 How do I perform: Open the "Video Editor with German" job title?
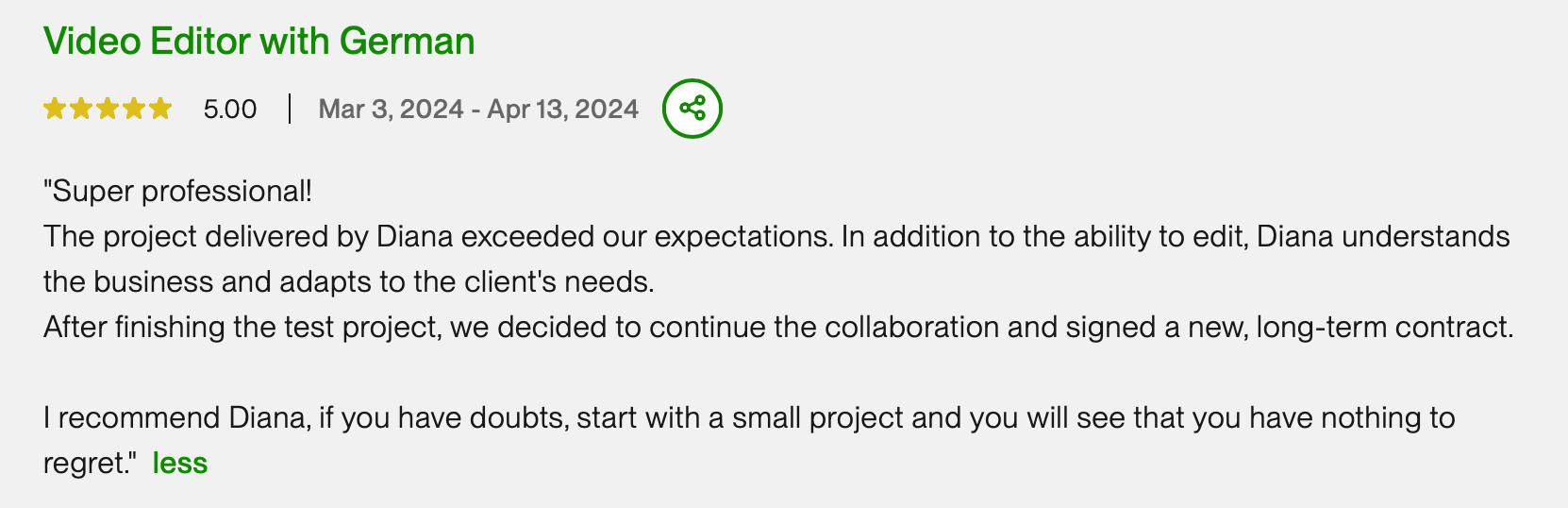[259, 42]
